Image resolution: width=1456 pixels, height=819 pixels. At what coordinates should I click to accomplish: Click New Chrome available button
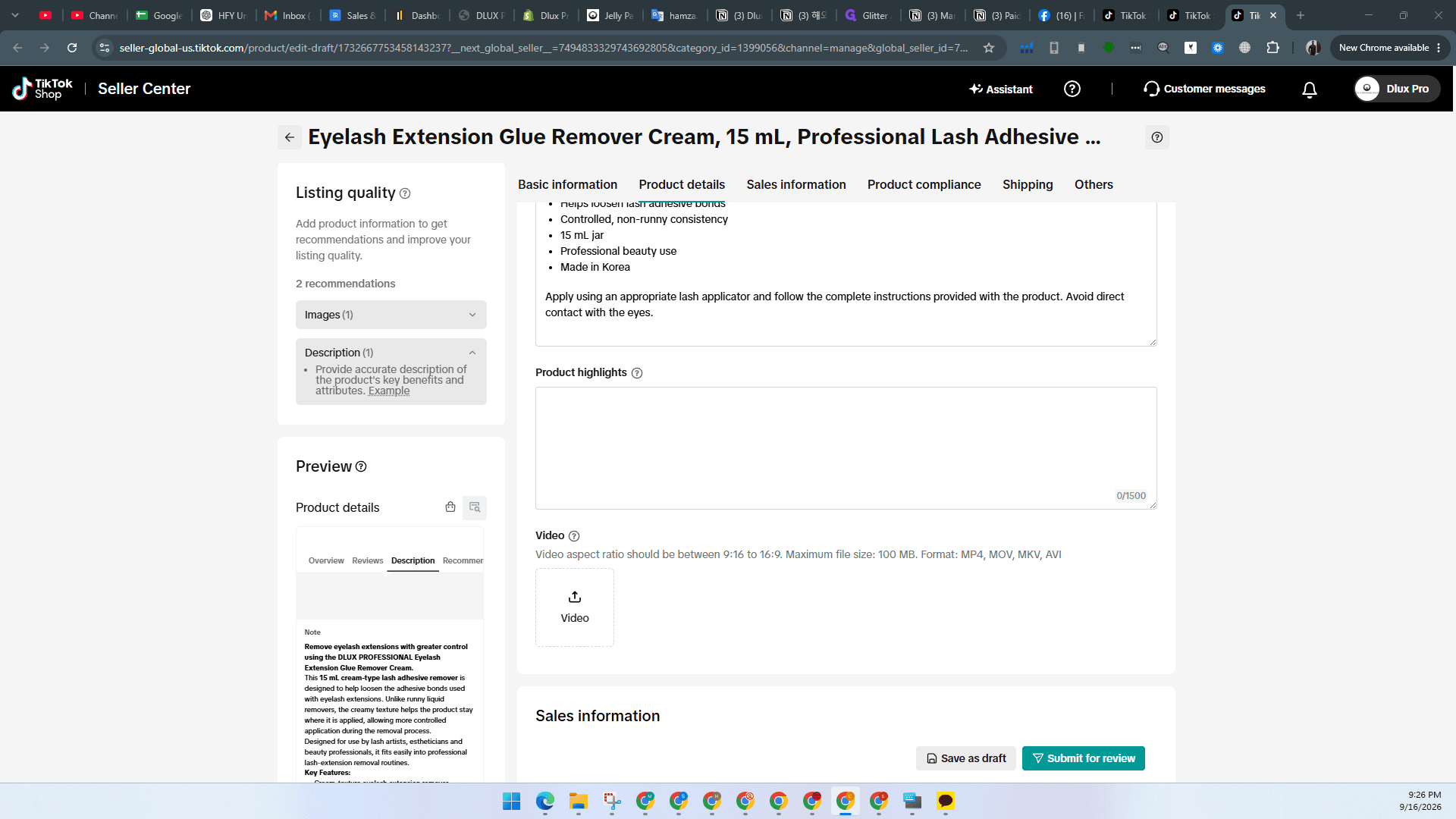tap(1389, 48)
